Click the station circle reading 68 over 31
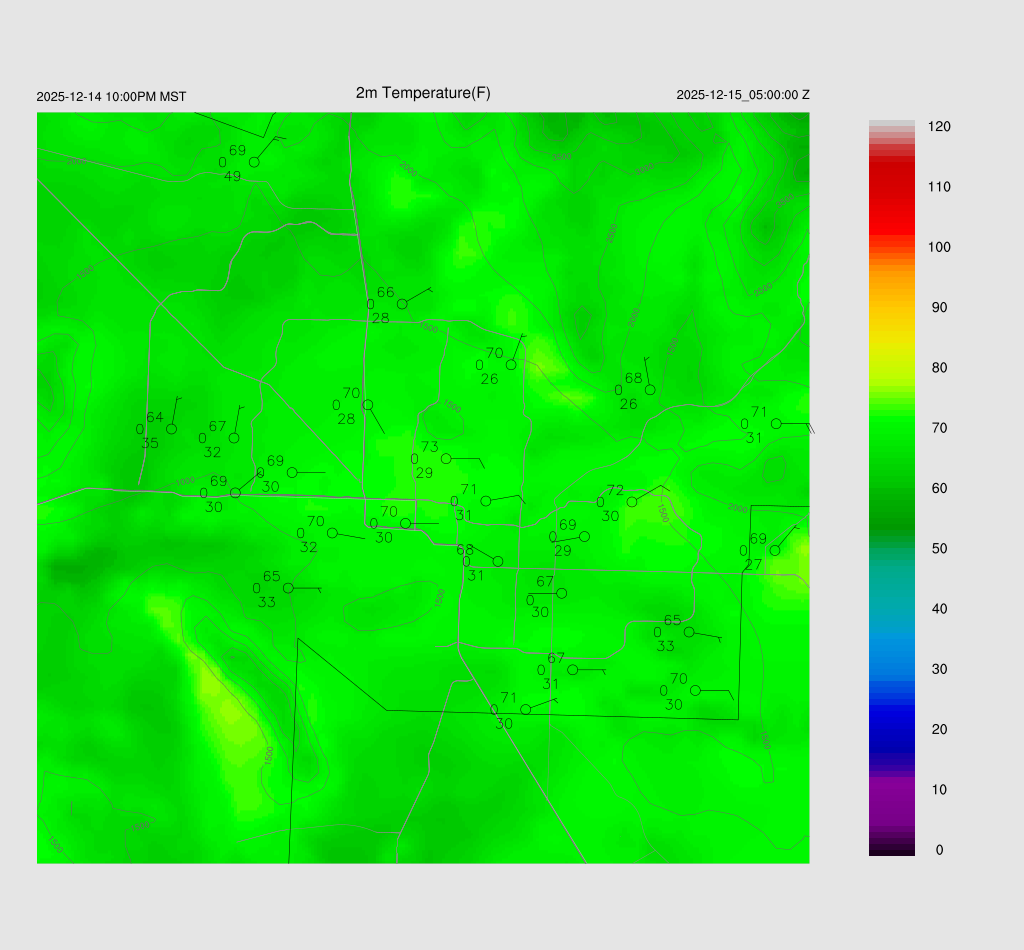 coord(498,562)
